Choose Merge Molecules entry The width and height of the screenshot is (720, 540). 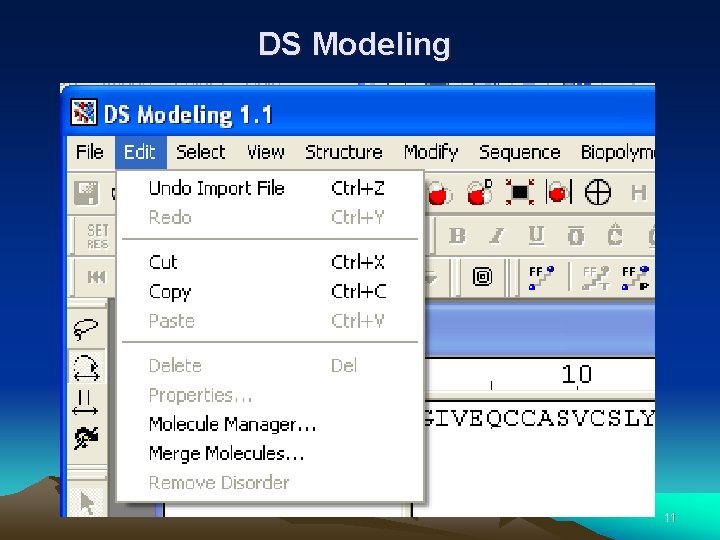click(270, 454)
